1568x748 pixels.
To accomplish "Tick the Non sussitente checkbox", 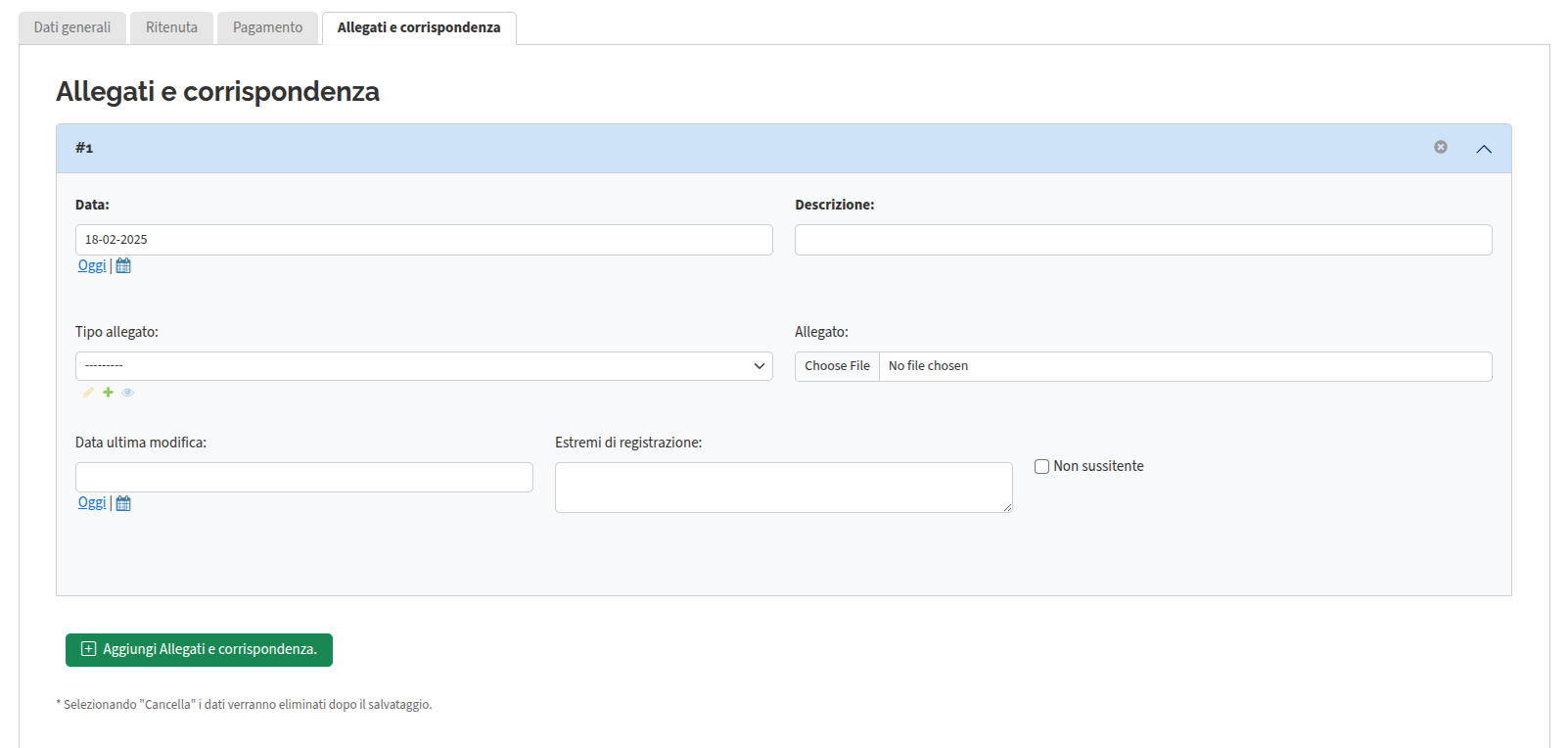I will 1041,467.
